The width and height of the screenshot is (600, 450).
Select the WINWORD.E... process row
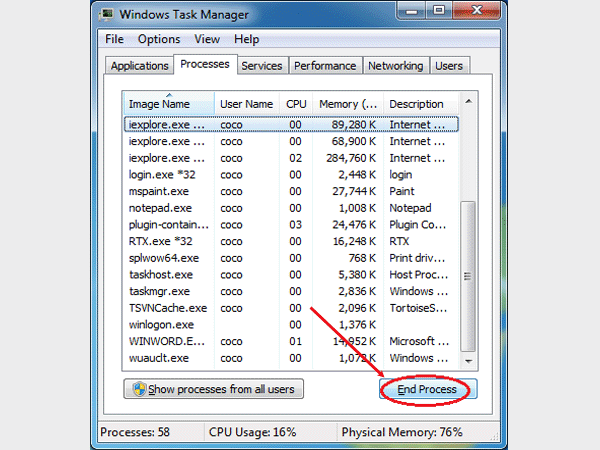291,341
